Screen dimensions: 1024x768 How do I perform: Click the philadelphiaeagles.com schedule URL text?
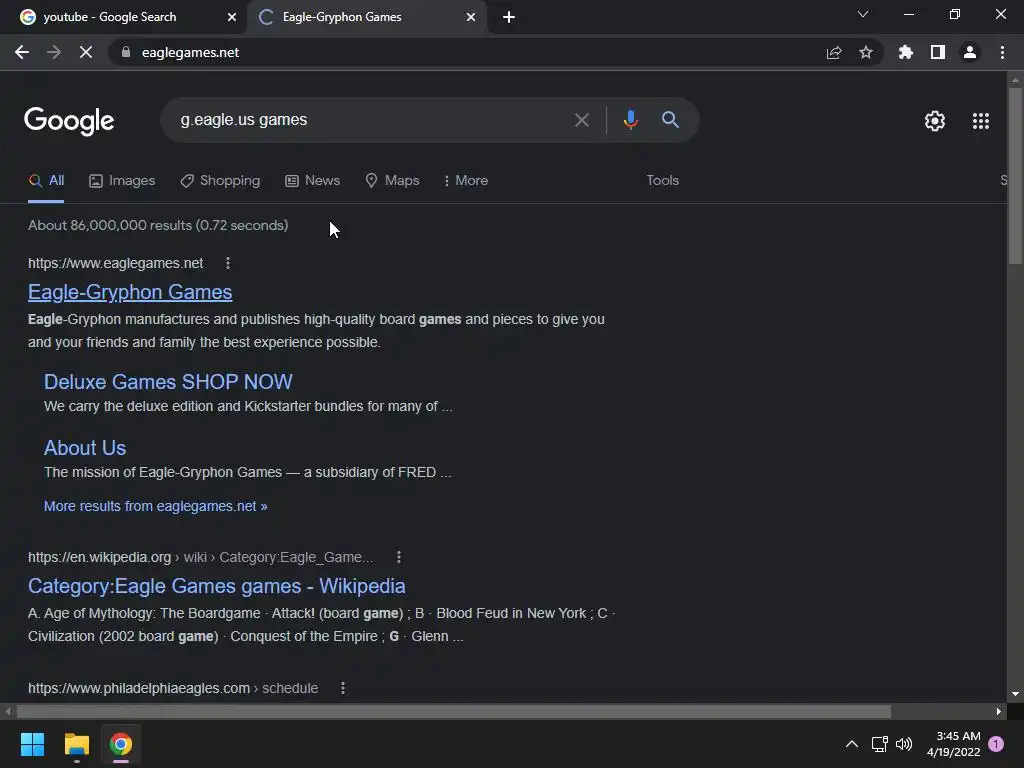tap(173, 688)
